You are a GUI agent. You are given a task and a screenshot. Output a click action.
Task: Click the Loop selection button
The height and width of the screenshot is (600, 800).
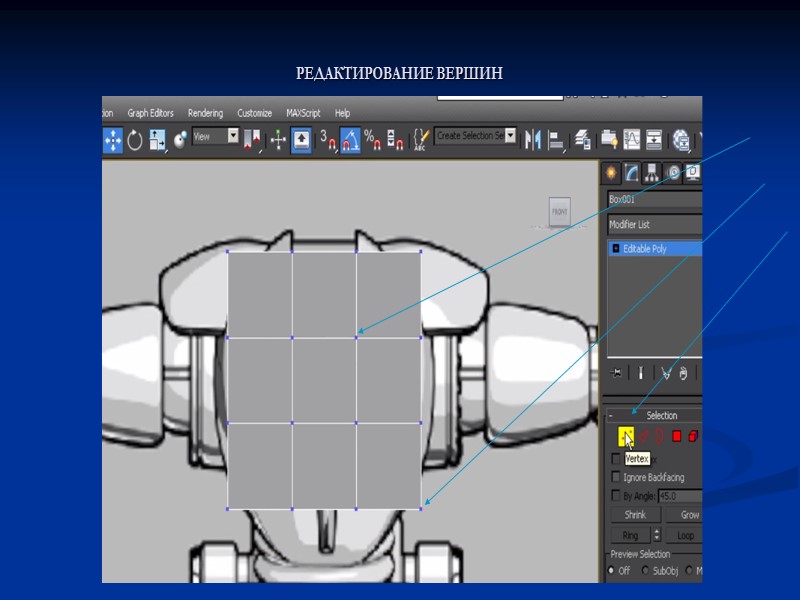click(685, 536)
